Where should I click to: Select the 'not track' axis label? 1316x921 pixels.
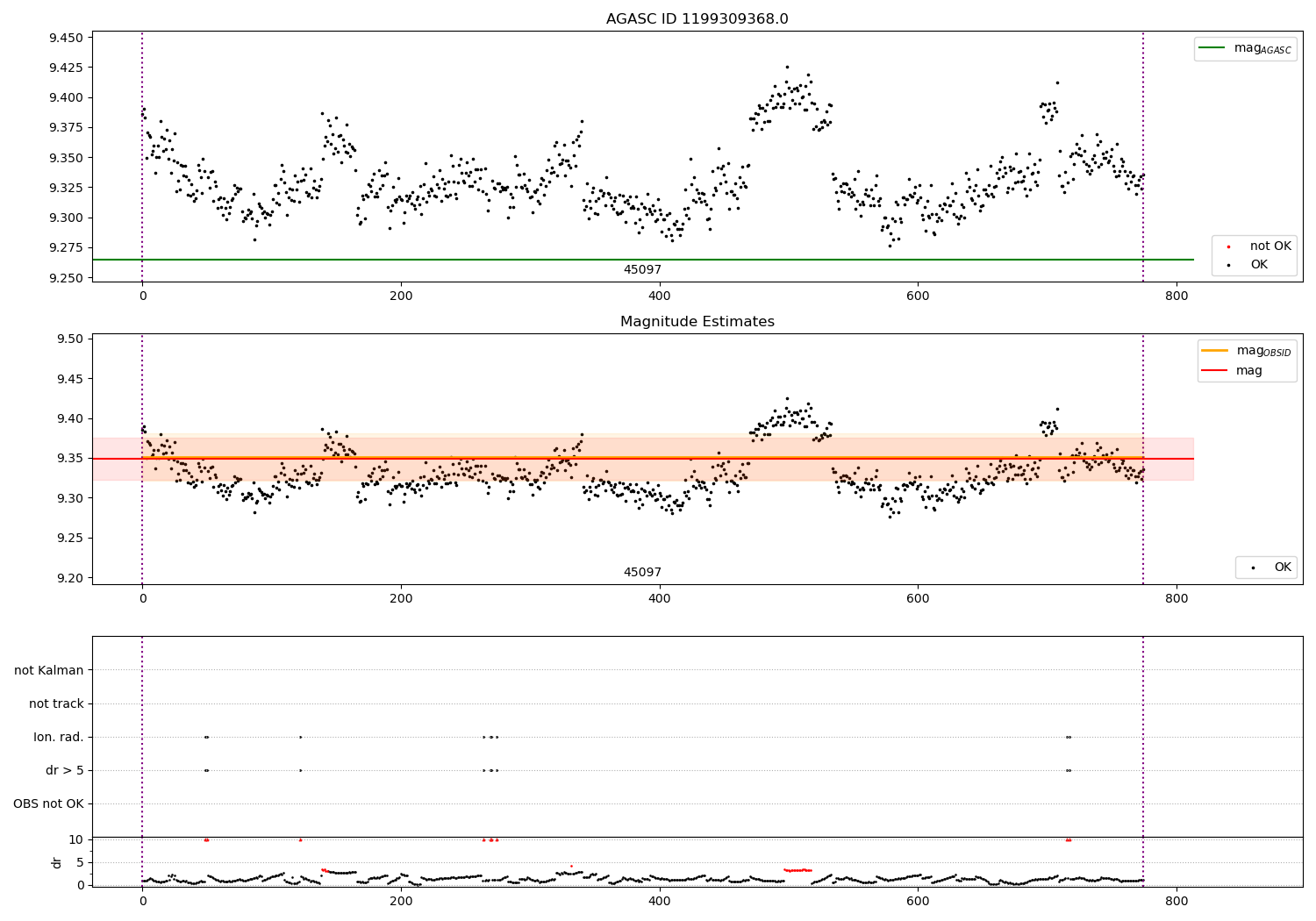56,703
